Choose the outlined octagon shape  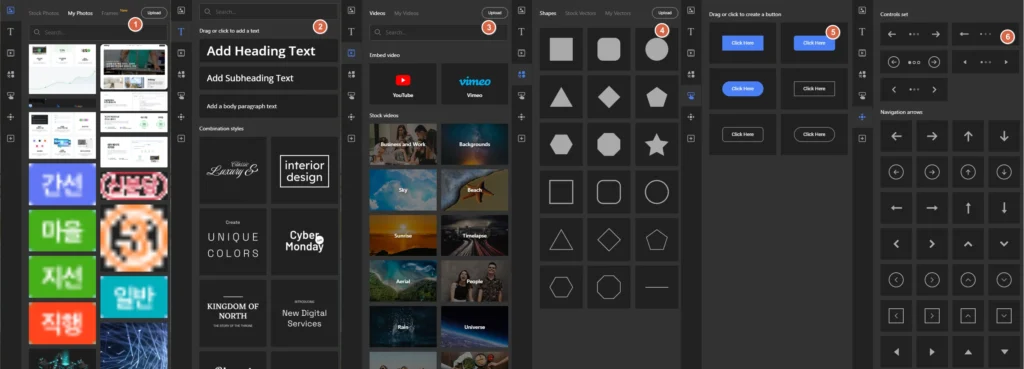click(x=609, y=287)
